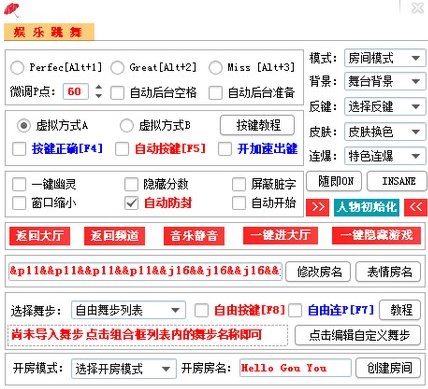Uncheck 自动防封 checkbox
This screenshot has height=389, width=428.
click(131, 203)
